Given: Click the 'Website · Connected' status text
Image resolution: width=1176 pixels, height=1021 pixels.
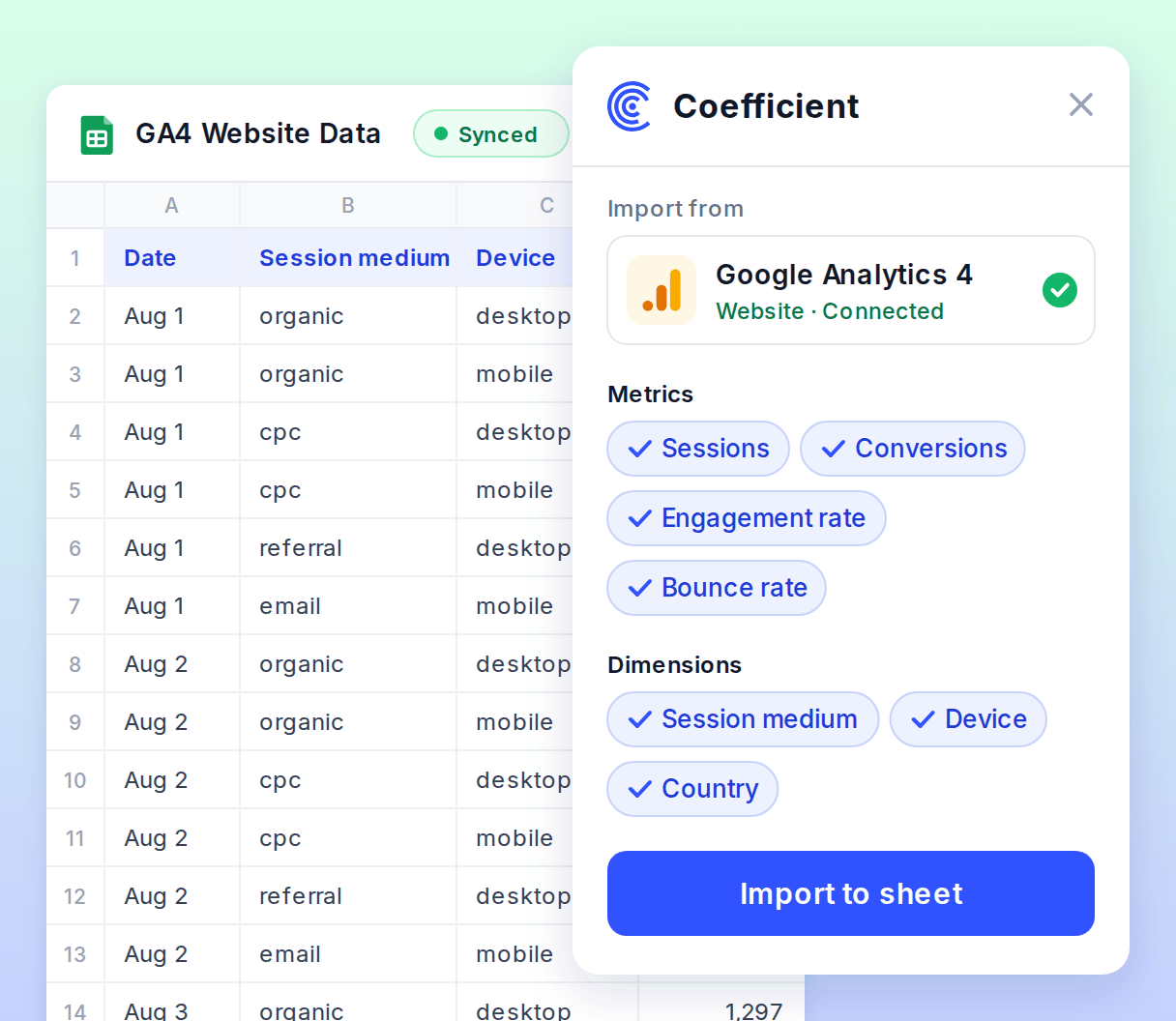Looking at the screenshot, I should pyautogui.click(x=830, y=311).
